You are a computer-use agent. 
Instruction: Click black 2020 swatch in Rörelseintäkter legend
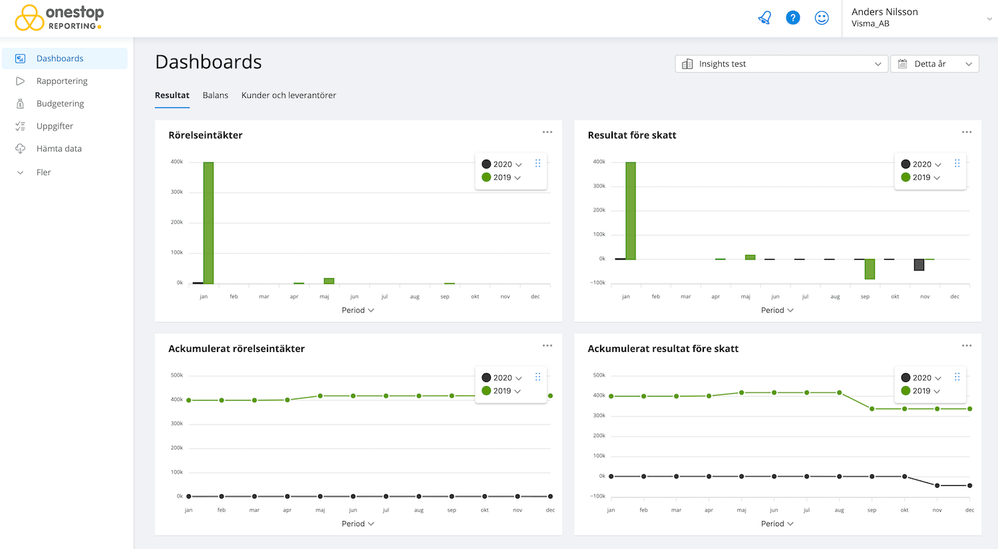pos(486,164)
